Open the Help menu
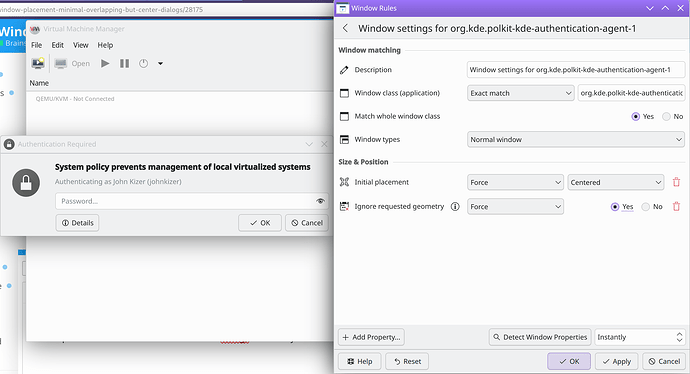The width and height of the screenshot is (690, 374). pyautogui.click(x=105, y=45)
